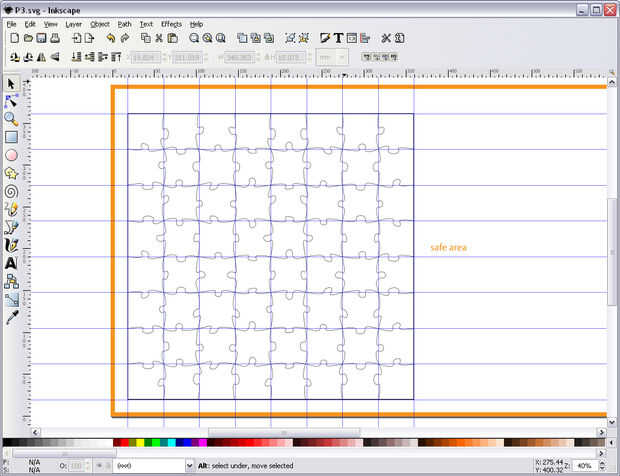Click the Export bitmap icon
This screenshot has width=620, height=476.
pyautogui.click(x=90, y=38)
